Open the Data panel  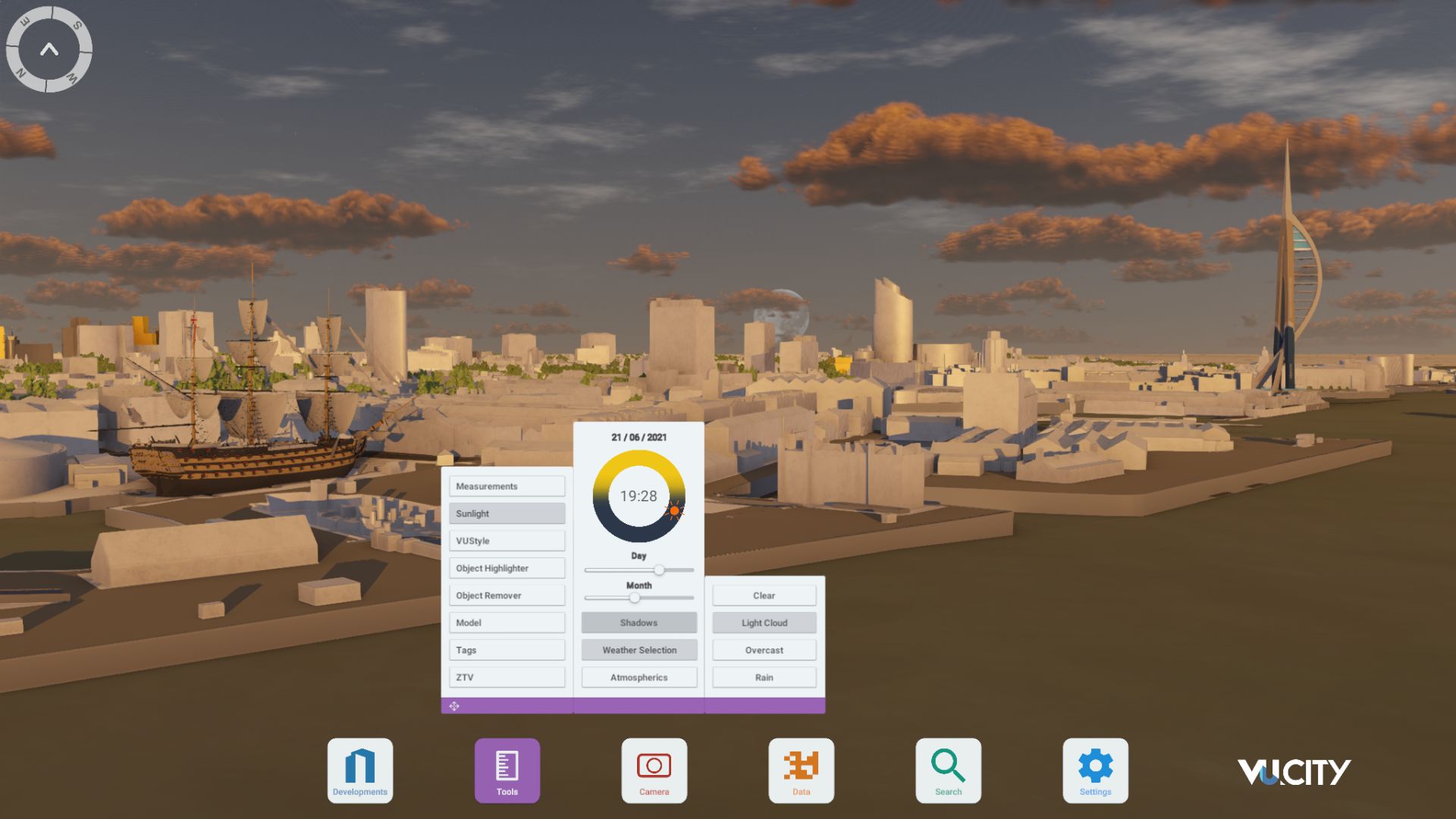pyautogui.click(x=801, y=770)
